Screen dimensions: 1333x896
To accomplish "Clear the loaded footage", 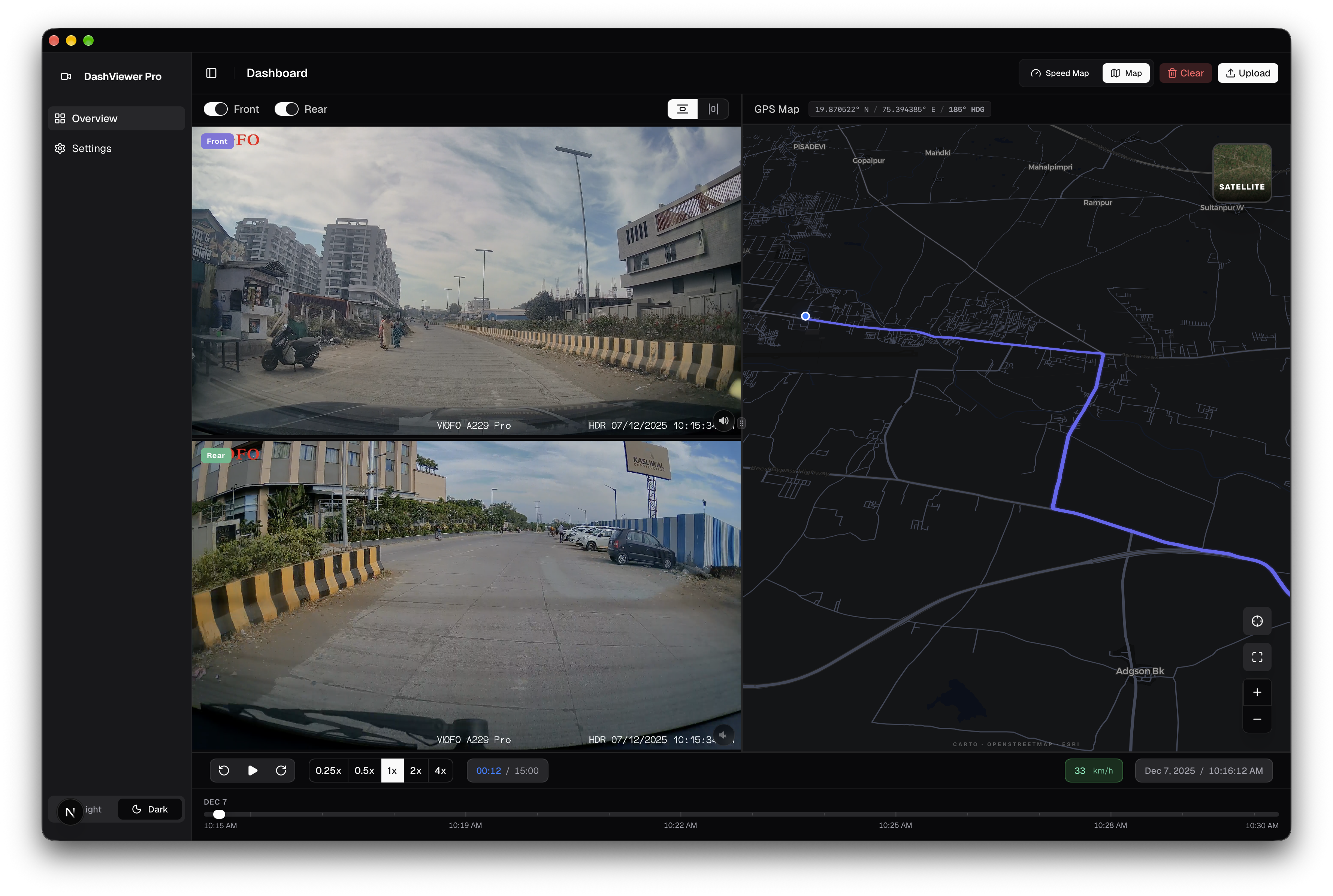I will (x=1185, y=73).
